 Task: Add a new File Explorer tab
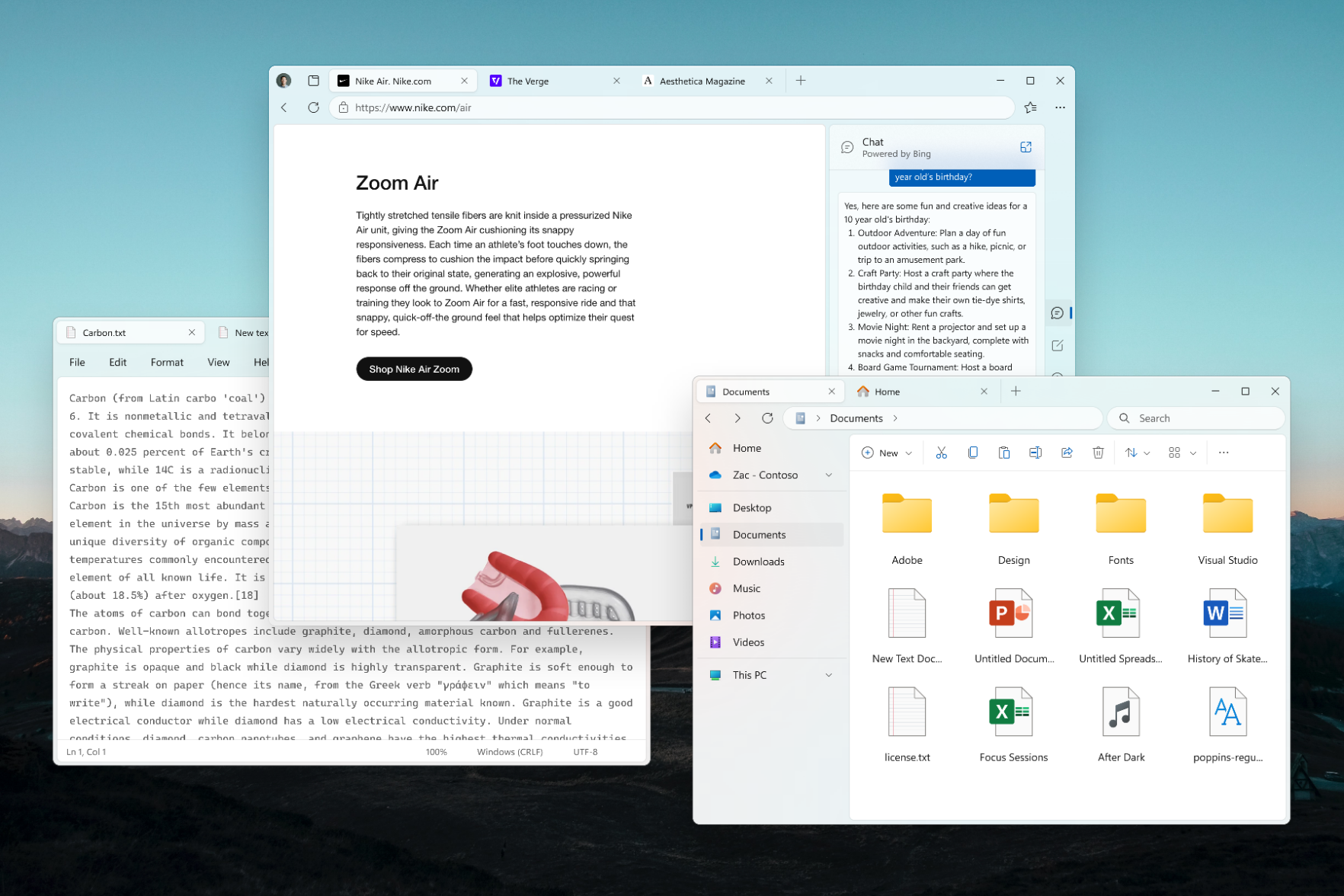1016,392
